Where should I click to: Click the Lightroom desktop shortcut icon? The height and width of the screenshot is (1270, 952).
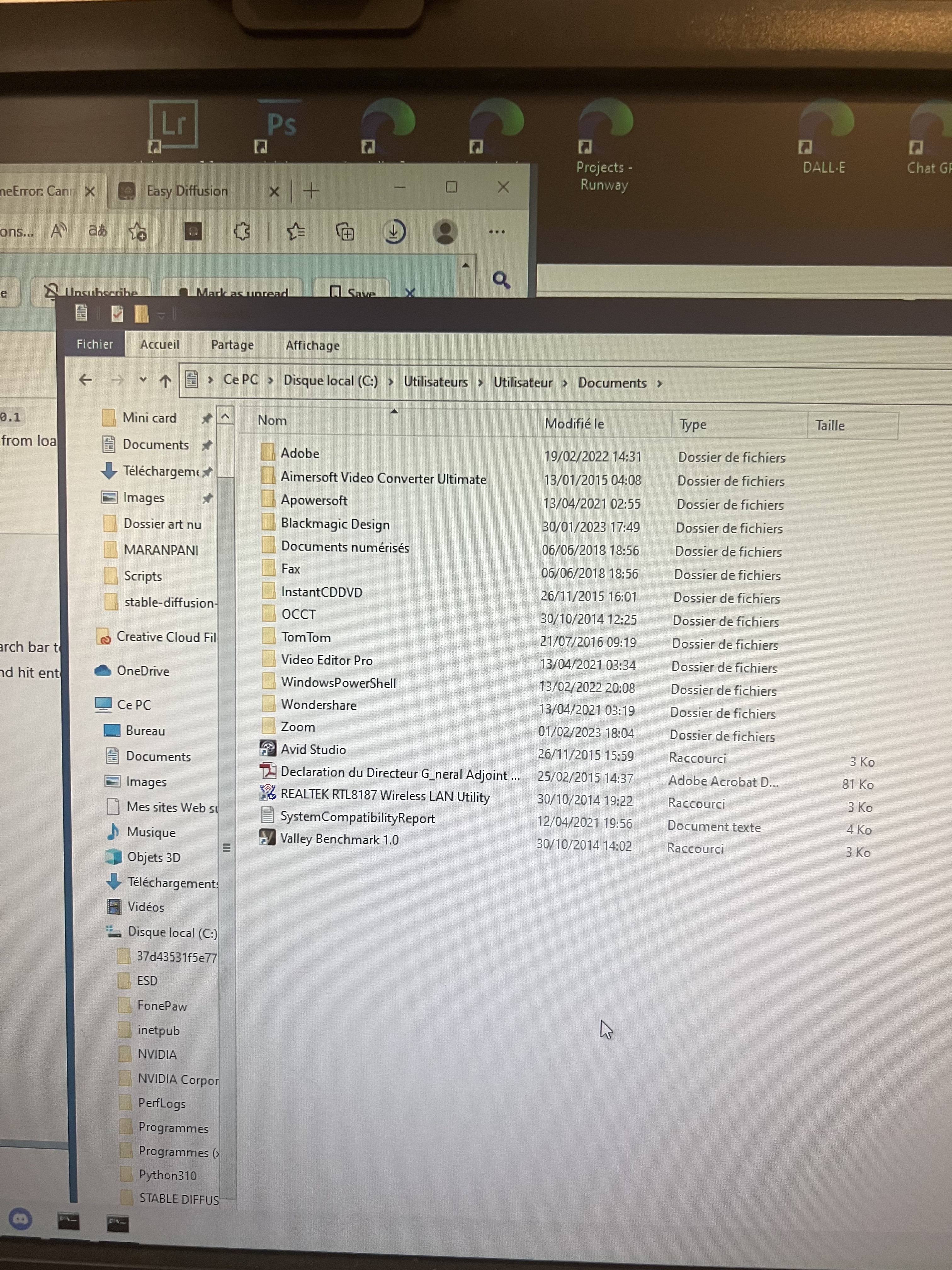coord(173,125)
